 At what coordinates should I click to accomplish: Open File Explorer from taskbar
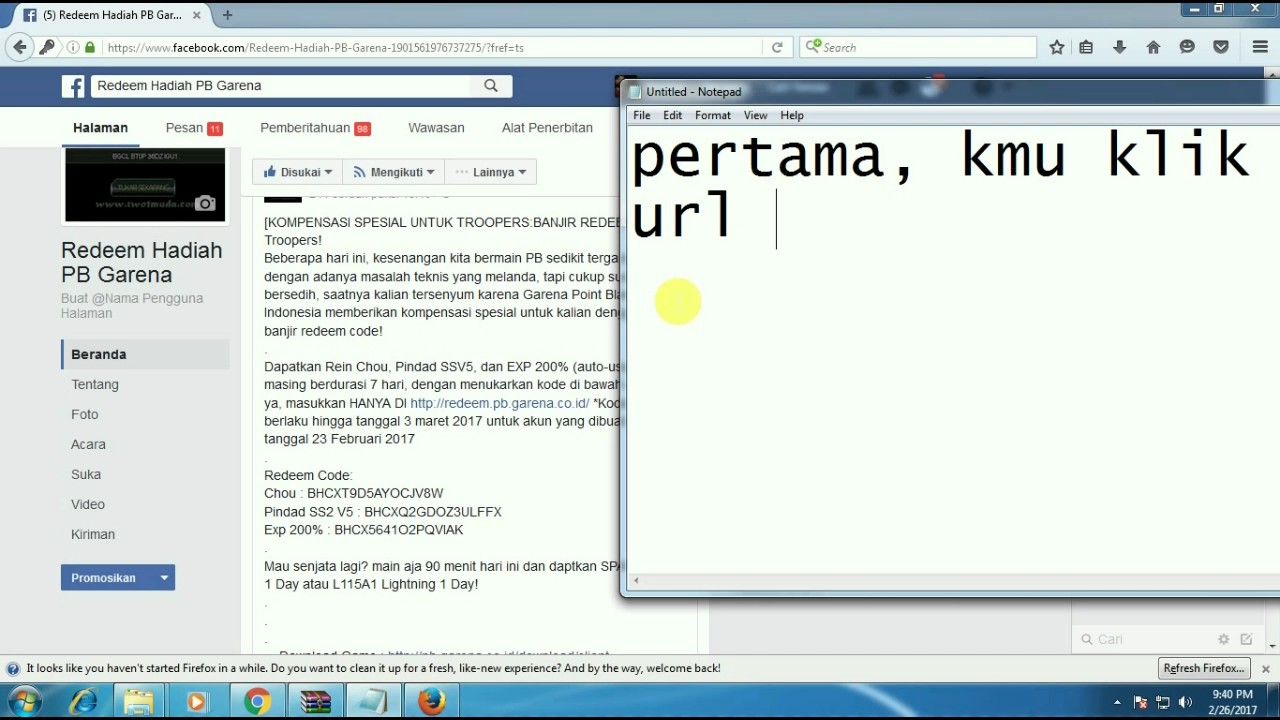139,702
